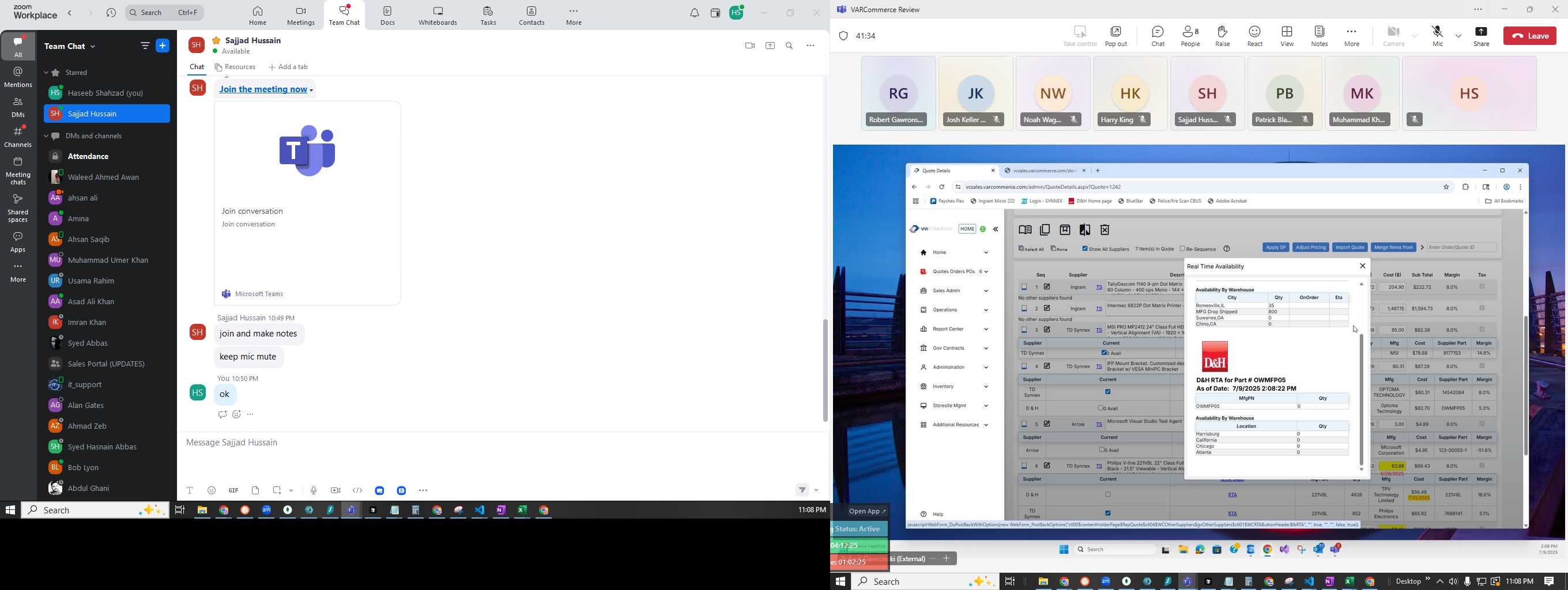Open chat header more options ellipsis
The height and width of the screenshot is (590, 1568).
point(810,46)
